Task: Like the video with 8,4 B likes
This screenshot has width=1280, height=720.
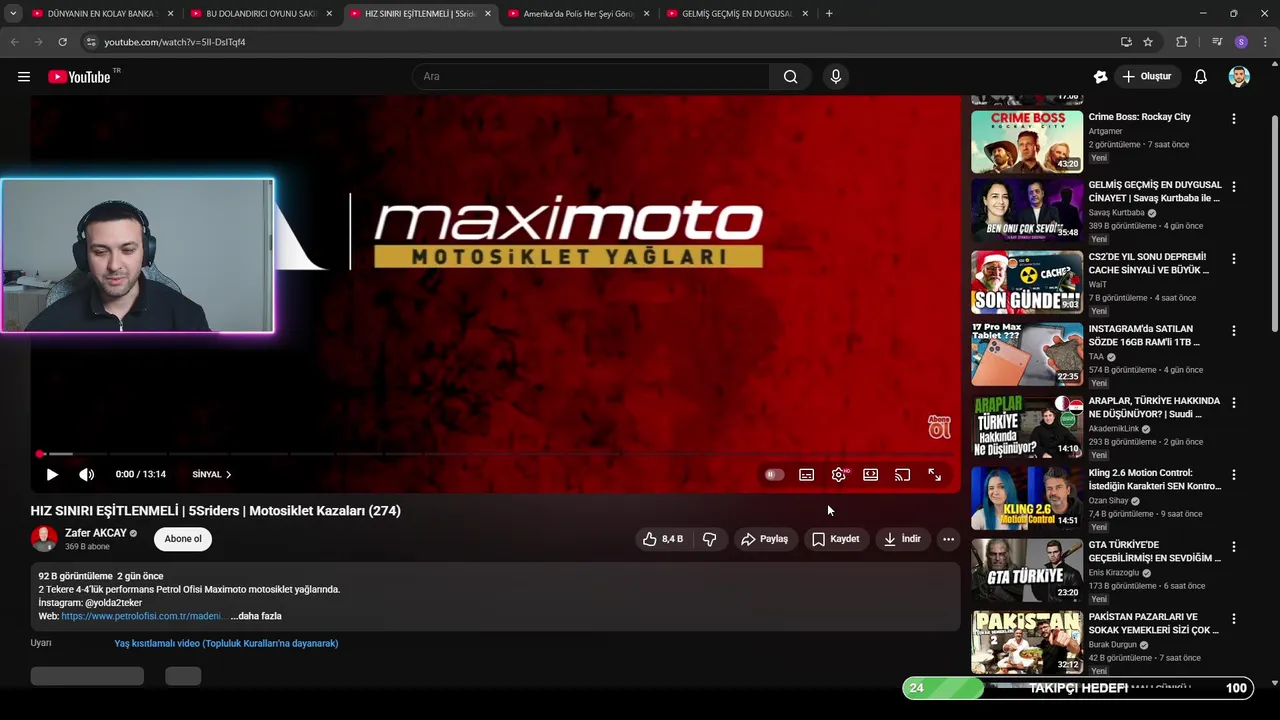Action: (x=662, y=539)
